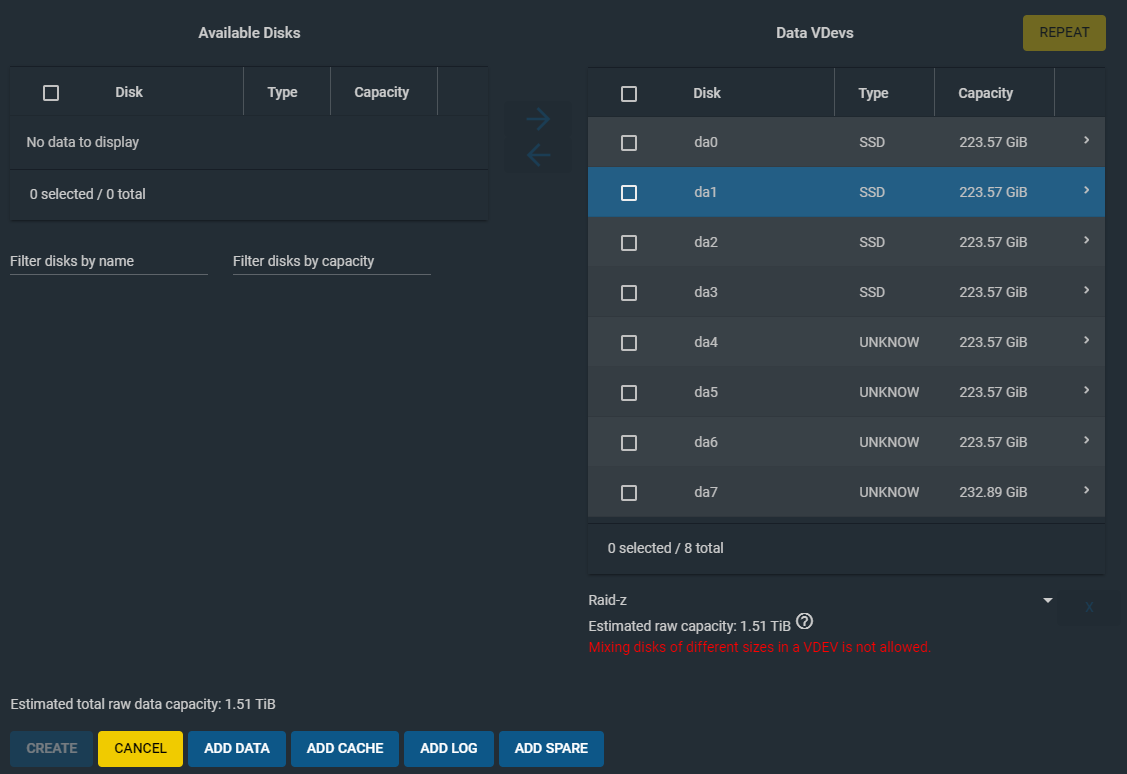
Task: Toggle select-all checkbox in Available Disks
Action: point(51,93)
